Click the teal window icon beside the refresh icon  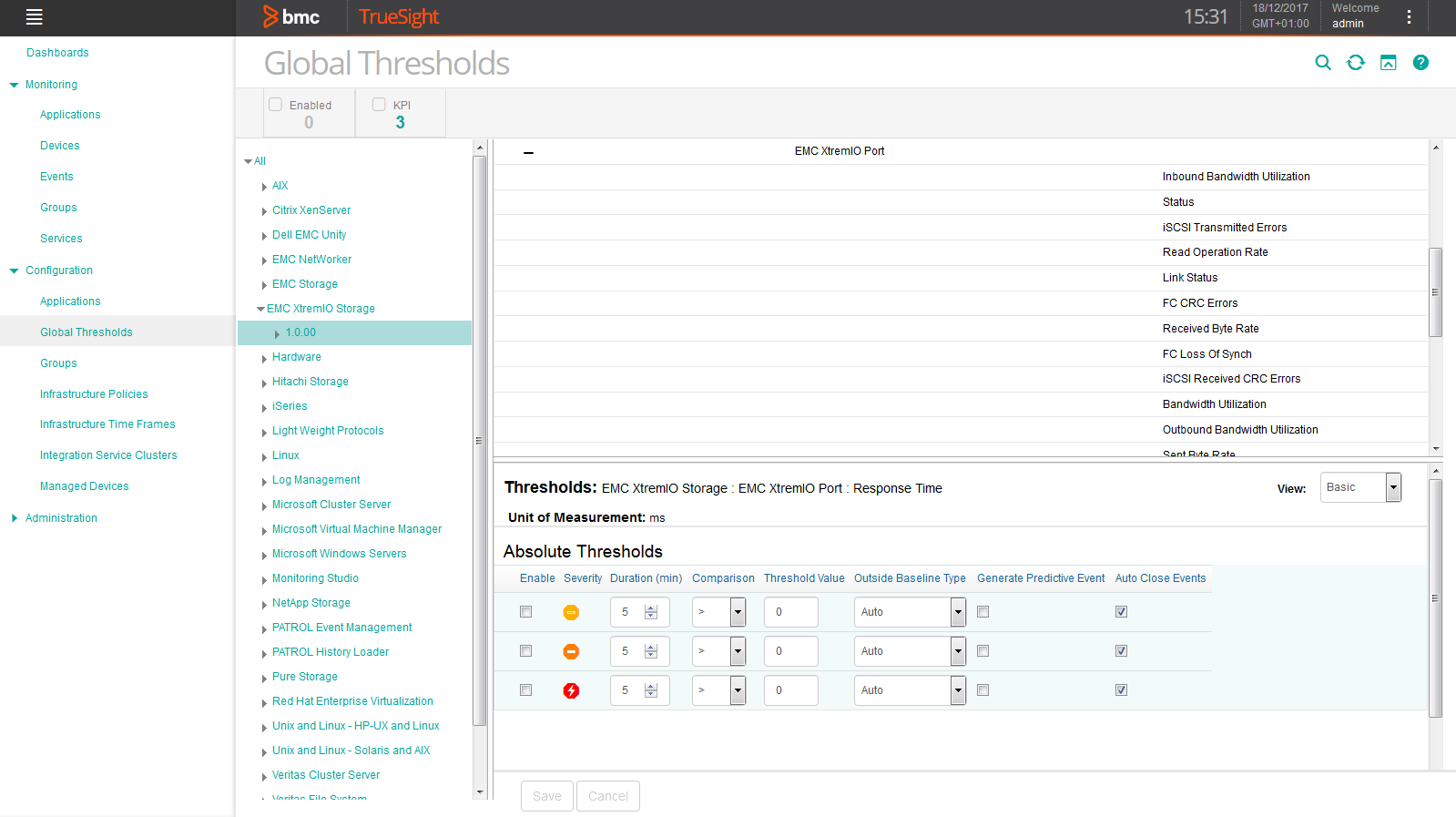pyautogui.click(x=1389, y=63)
